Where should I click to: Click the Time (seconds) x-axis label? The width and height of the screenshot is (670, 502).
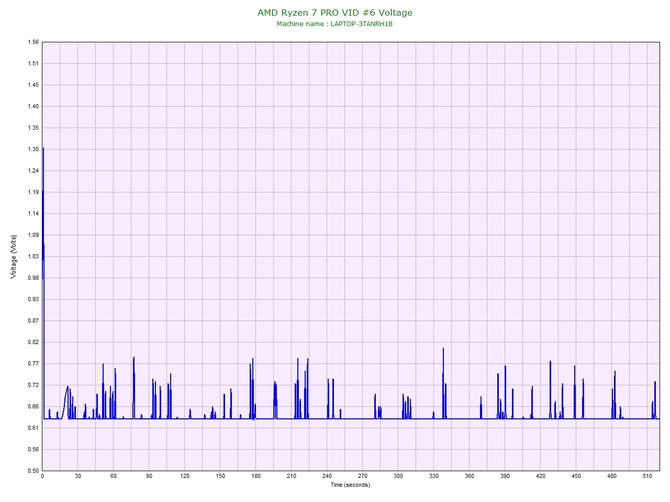click(350, 485)
